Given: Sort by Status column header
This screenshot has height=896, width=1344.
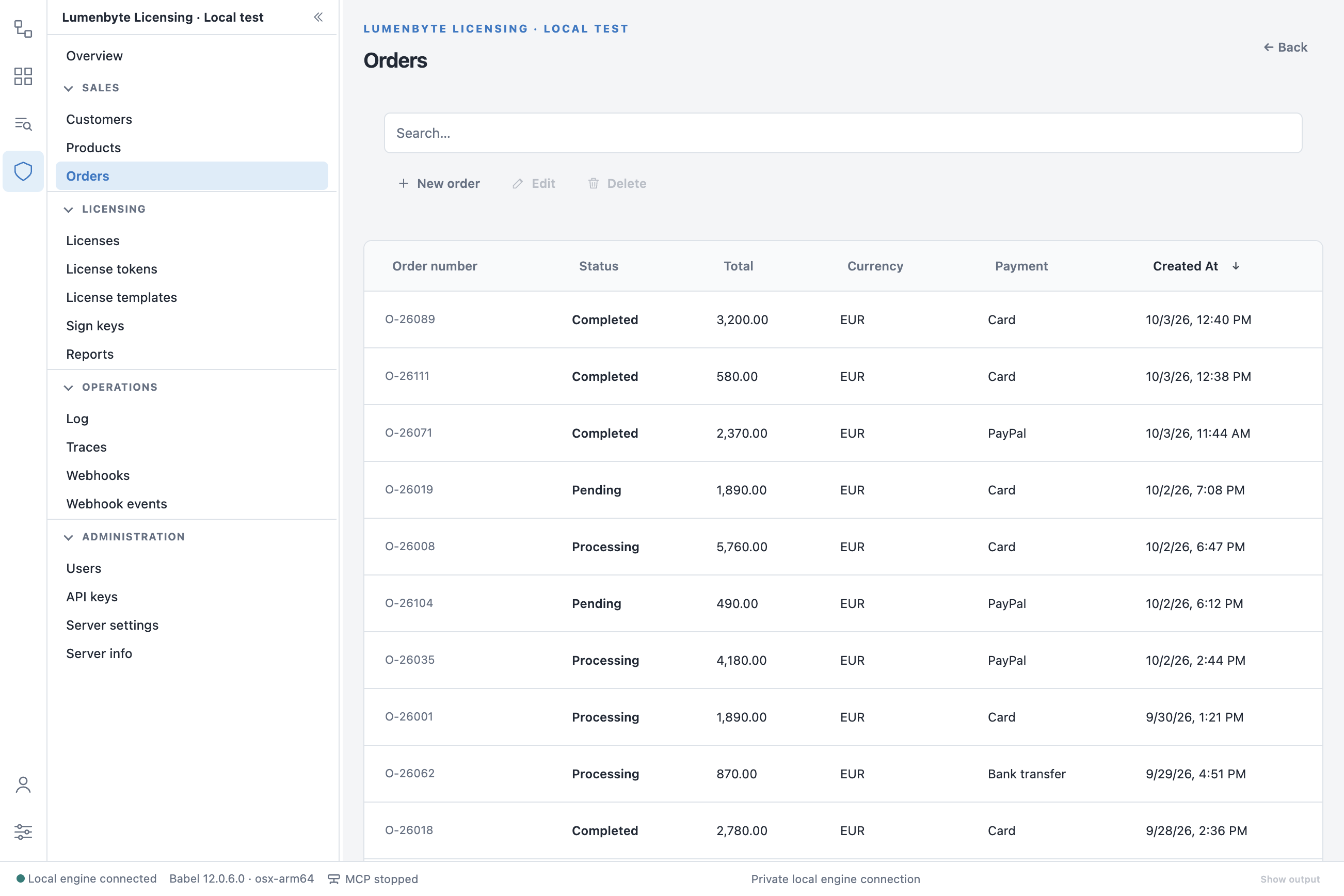Looking at the screenshot, I should (x=598, y=266).
